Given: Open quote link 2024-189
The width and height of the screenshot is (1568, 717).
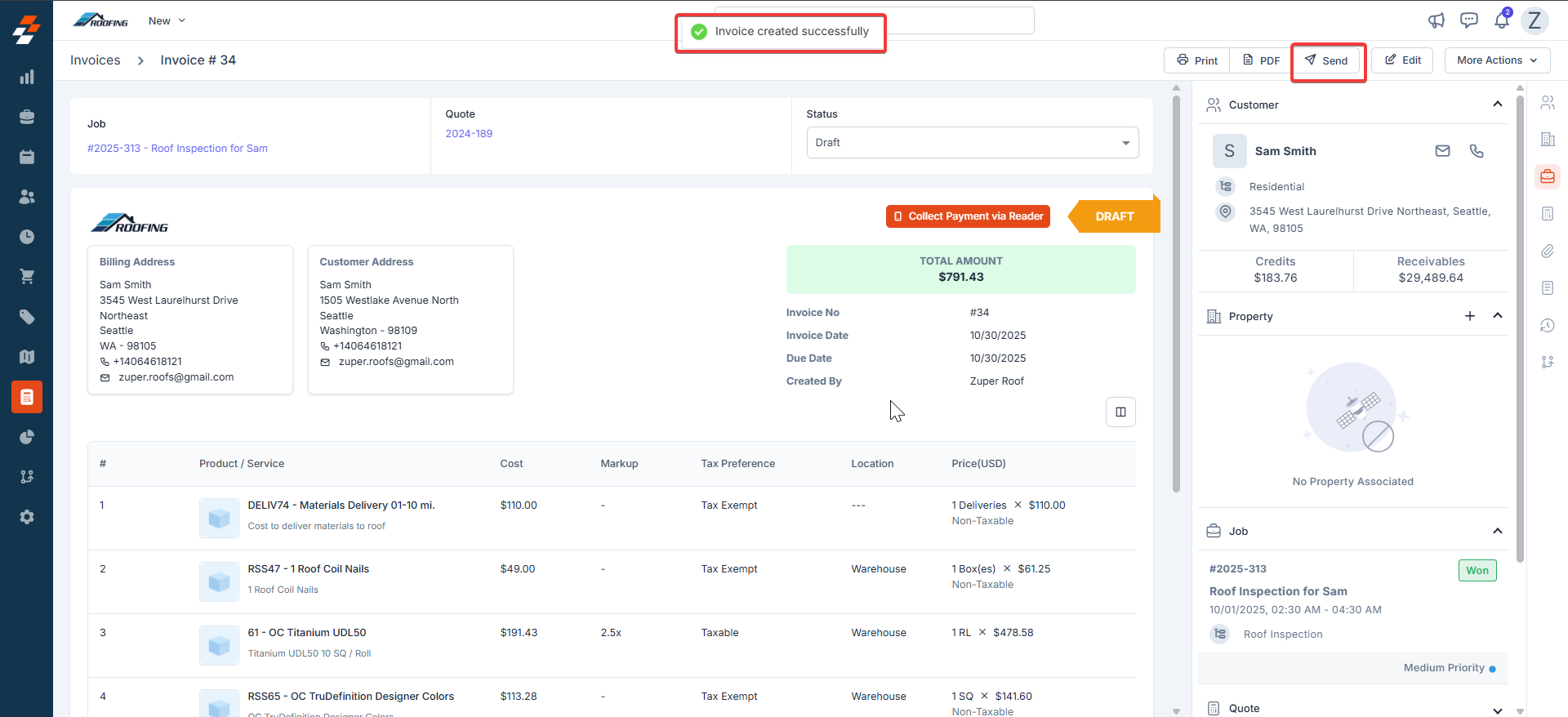Looking at the screenshot, I should (x=469, y=134).
